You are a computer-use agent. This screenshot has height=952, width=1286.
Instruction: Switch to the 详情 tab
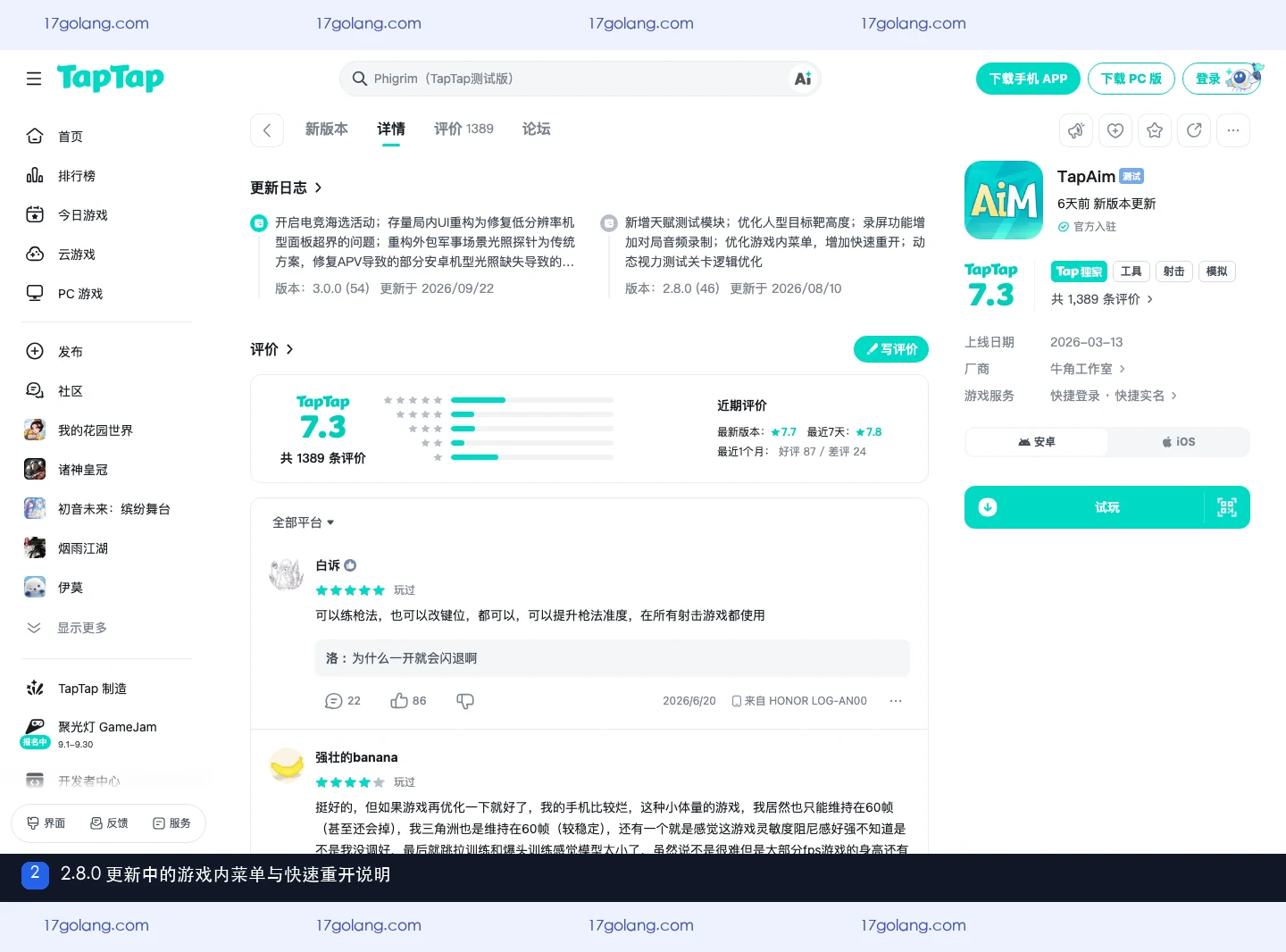tap(391, 129)
